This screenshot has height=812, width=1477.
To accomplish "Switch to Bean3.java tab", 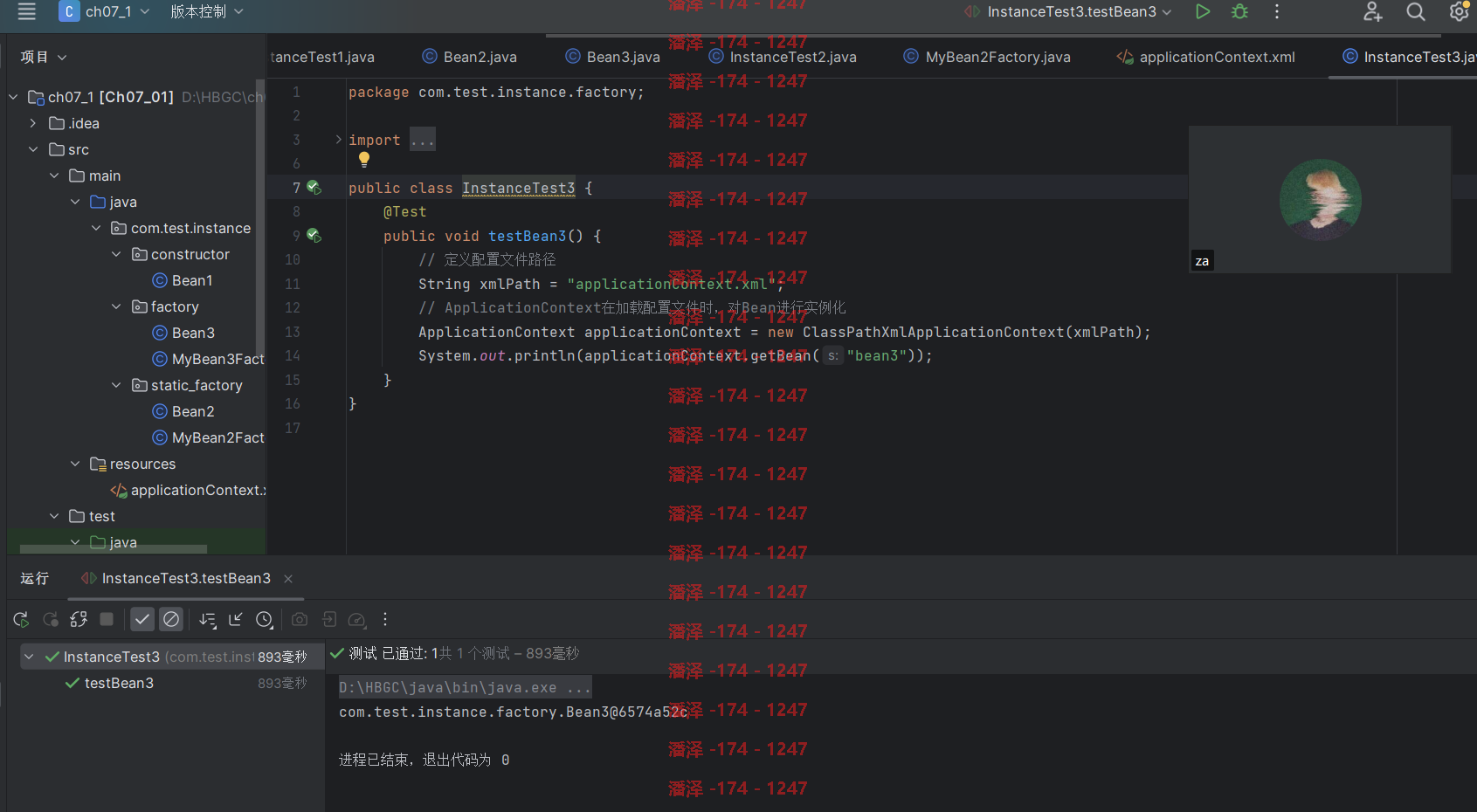I will point(613,57).
